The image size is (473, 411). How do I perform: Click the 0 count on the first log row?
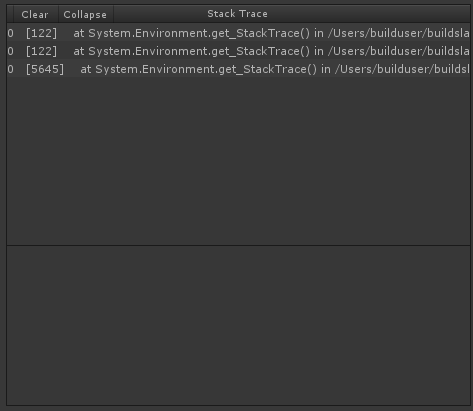coord(11,33)
